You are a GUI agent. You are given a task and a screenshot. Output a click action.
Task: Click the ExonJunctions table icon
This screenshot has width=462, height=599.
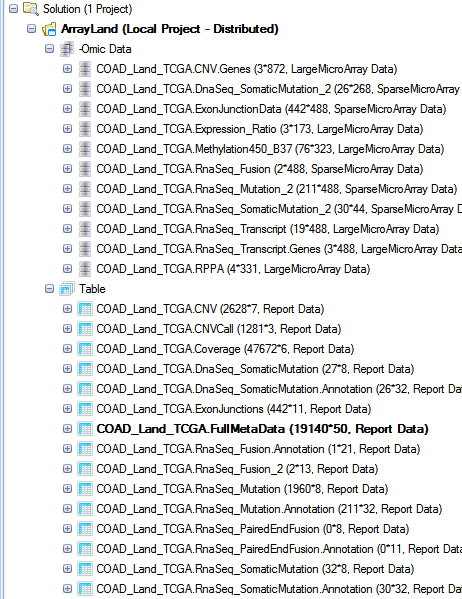(85, 409)
